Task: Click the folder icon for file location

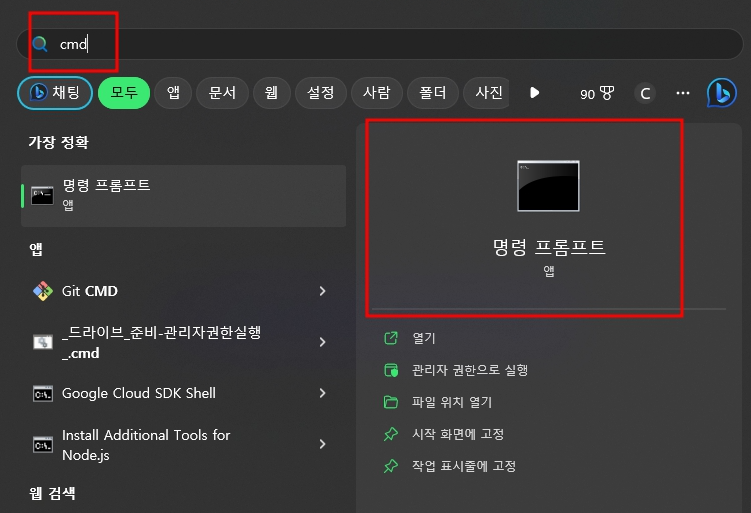Action: pos(391,402)
